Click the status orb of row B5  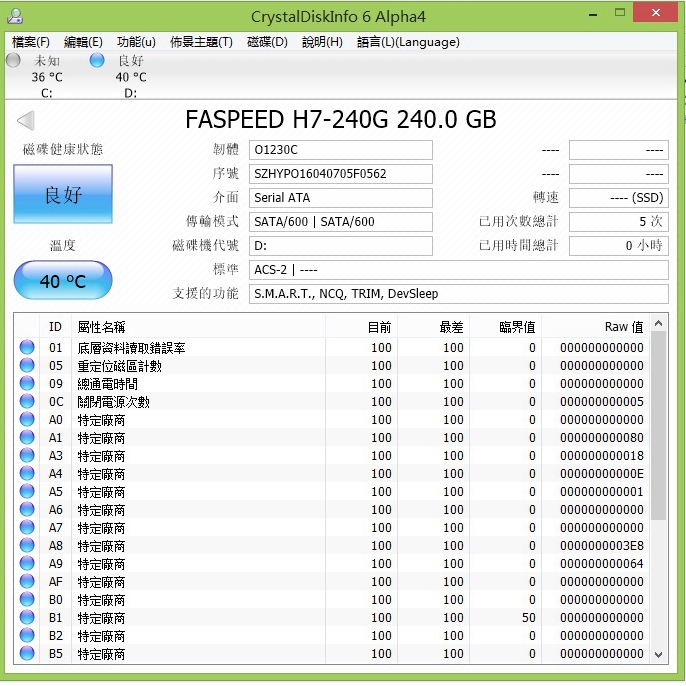pos(27,653)
